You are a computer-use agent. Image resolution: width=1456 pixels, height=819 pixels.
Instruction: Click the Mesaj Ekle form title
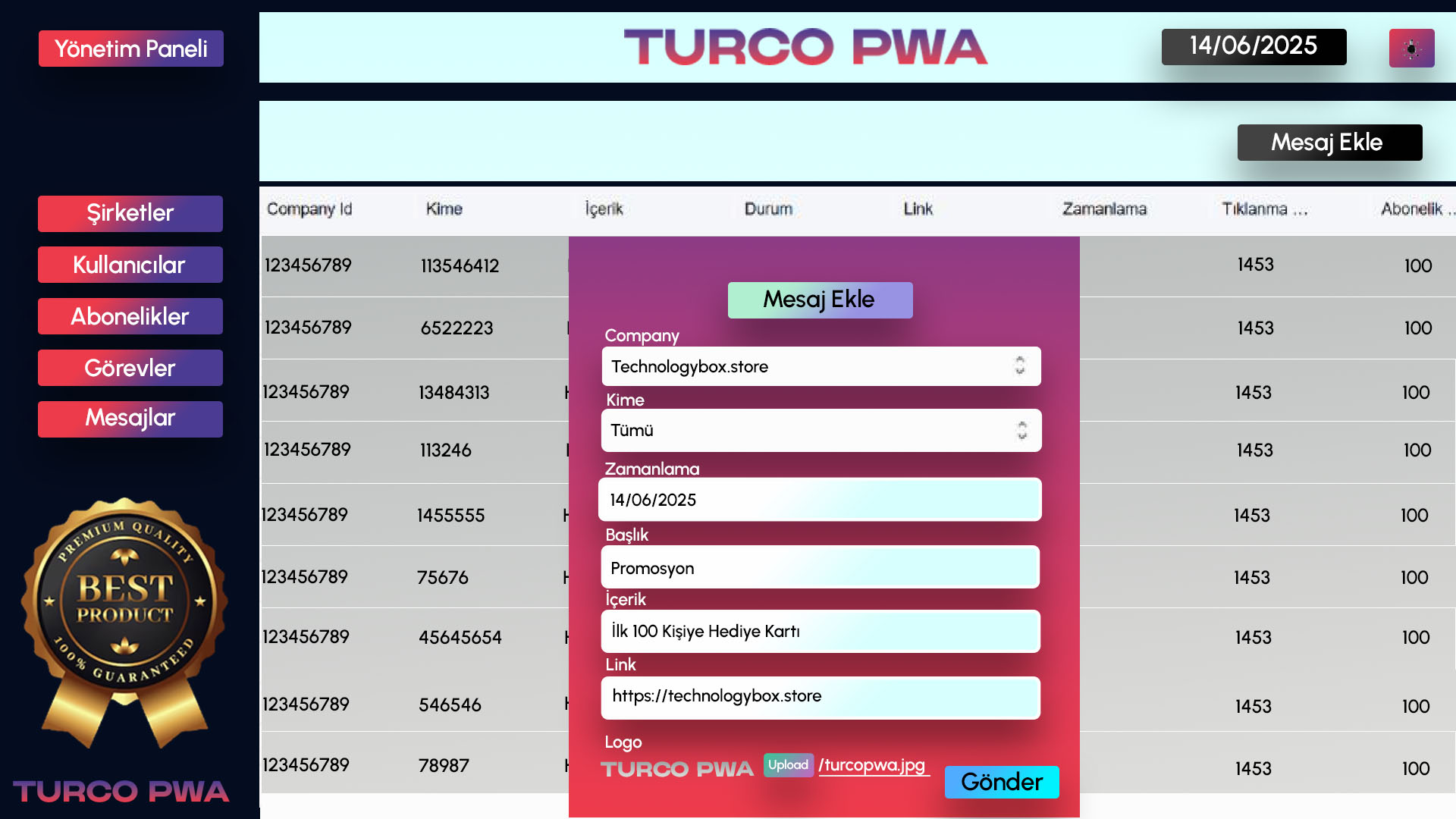coord(820,300)
